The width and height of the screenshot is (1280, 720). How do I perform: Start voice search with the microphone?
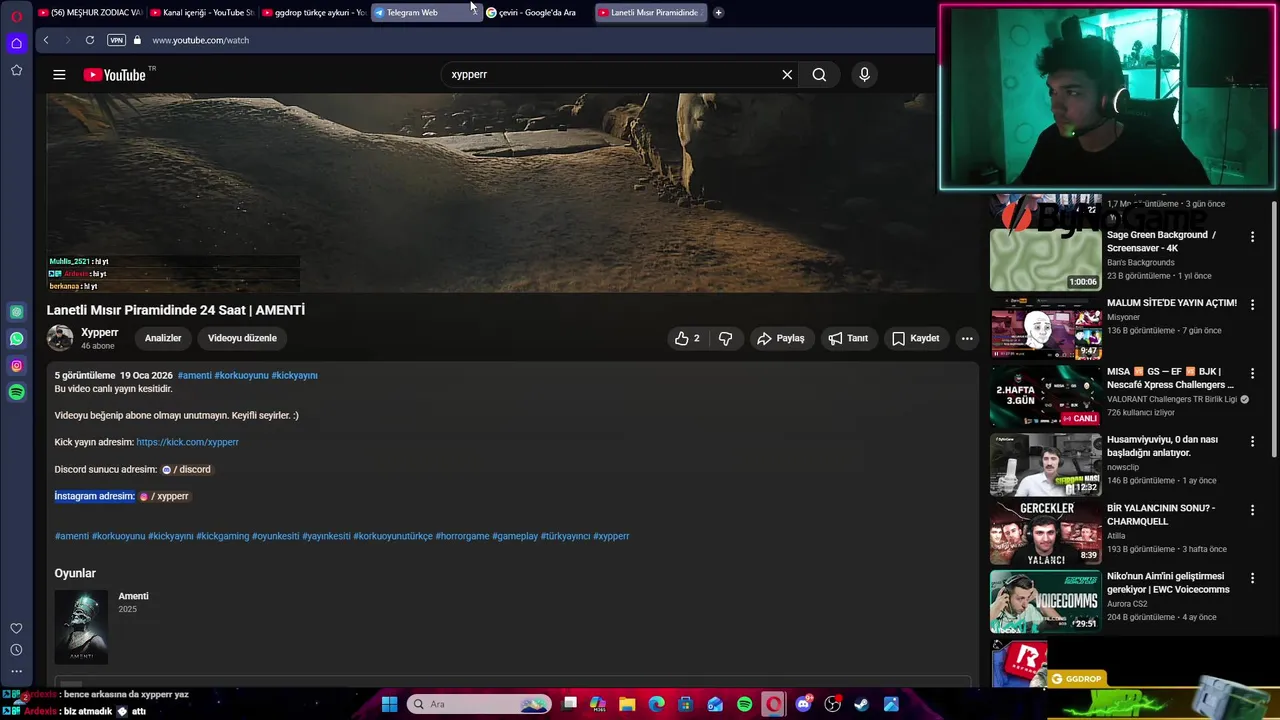tap(864, 74)
